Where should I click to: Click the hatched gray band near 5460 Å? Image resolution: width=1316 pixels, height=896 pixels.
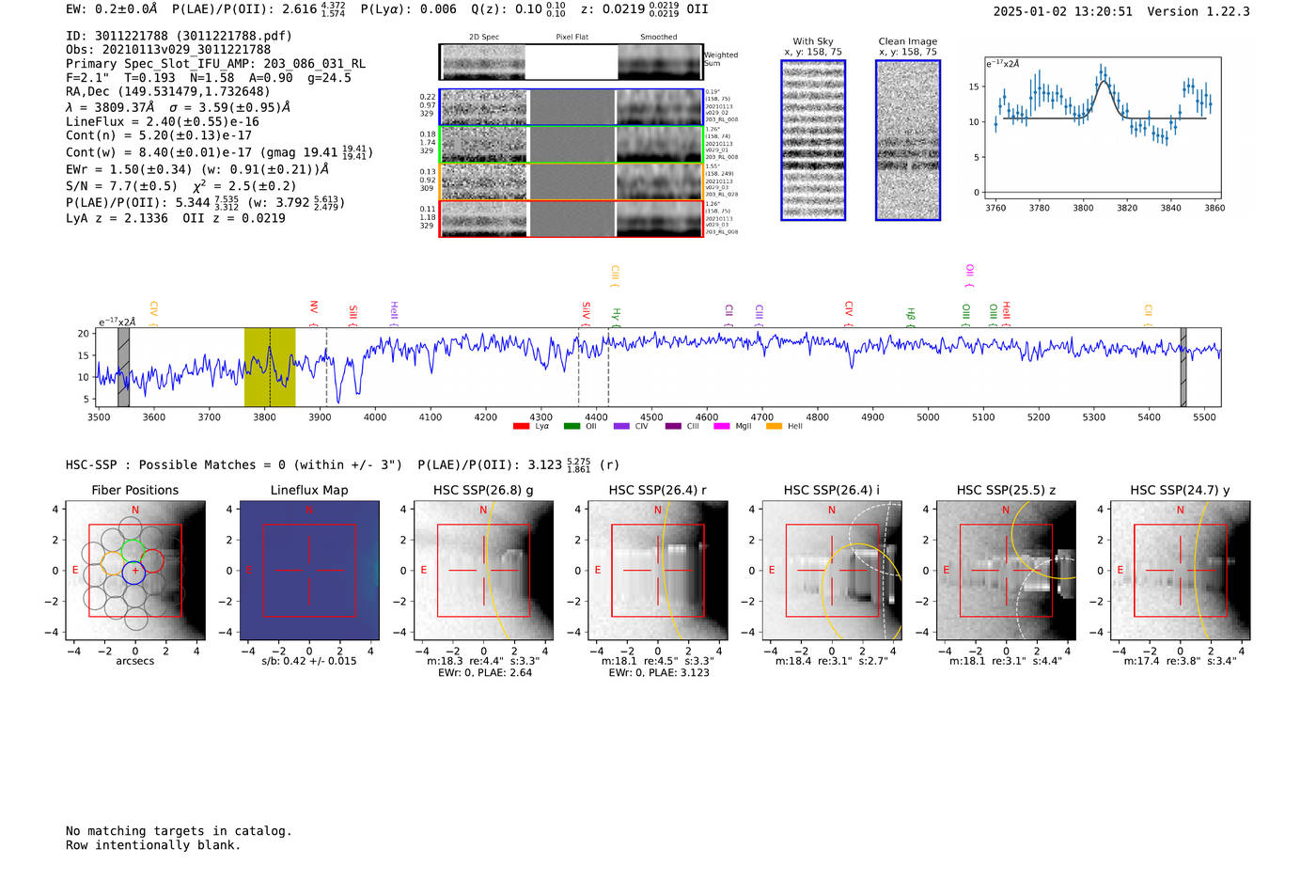1183,368
